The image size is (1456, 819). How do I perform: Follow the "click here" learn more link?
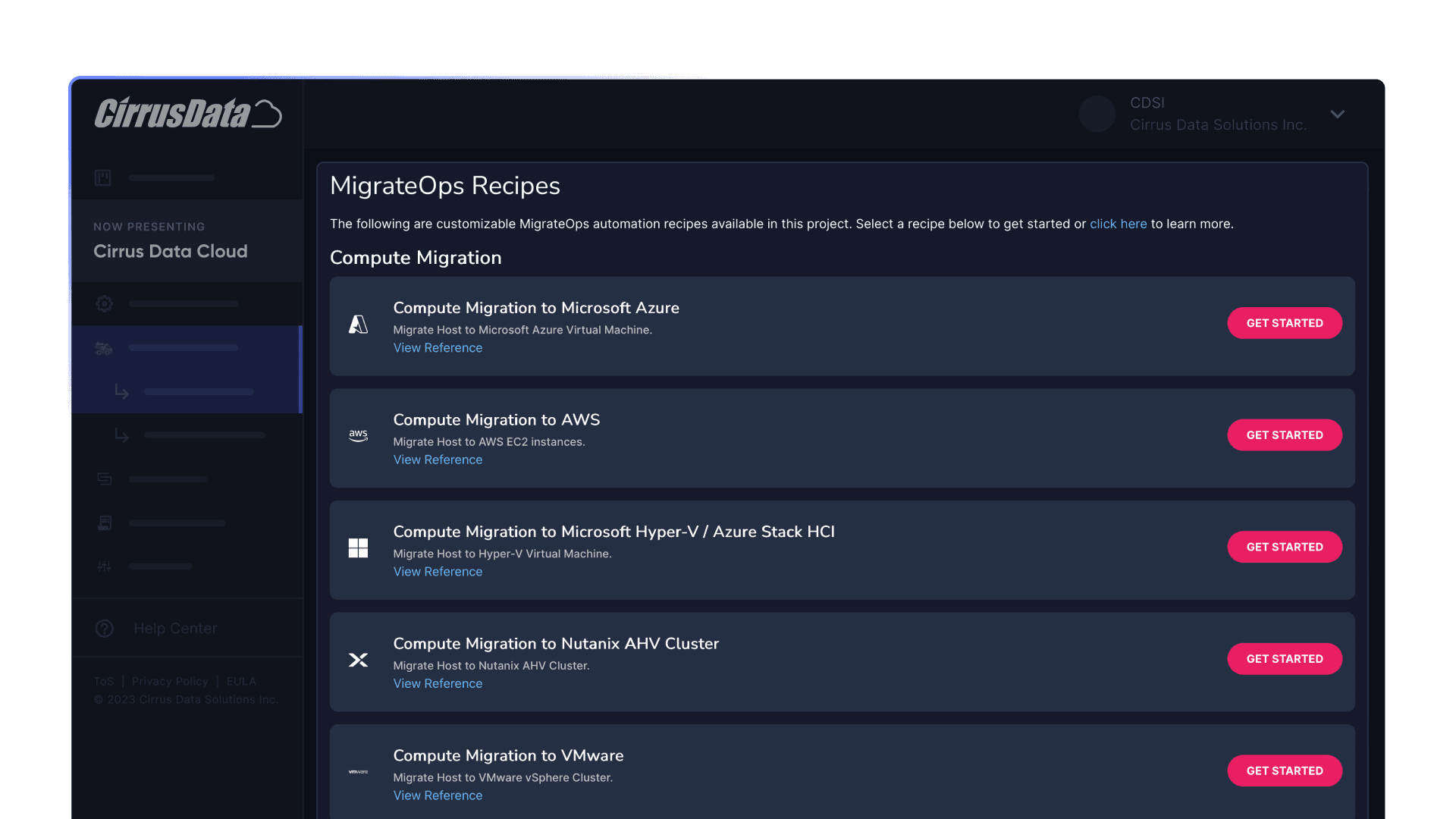1119,224
